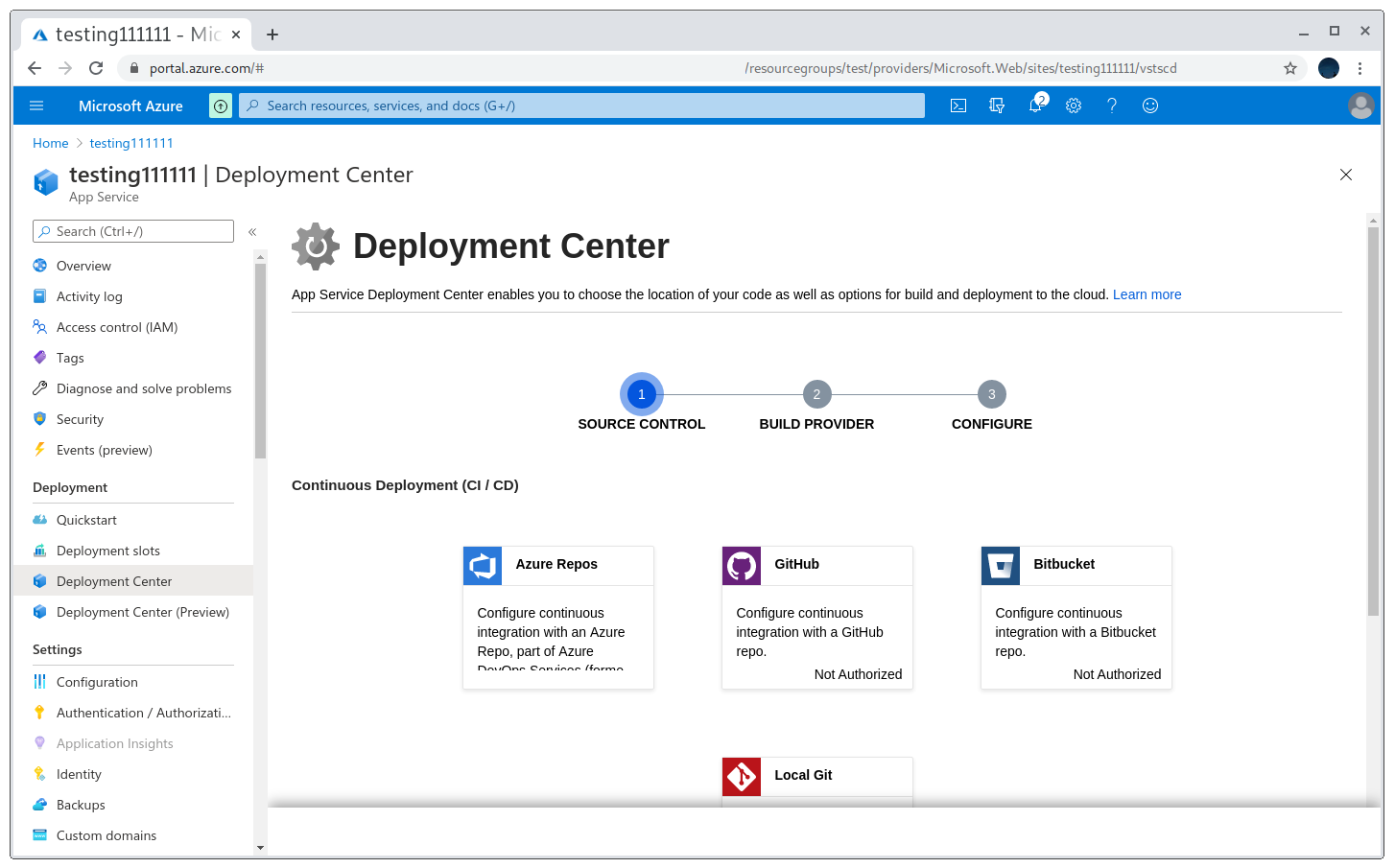Click the green preview badge icon next to Microsoft Azure
Screen dimensions: 1395x868
point(221,106)
